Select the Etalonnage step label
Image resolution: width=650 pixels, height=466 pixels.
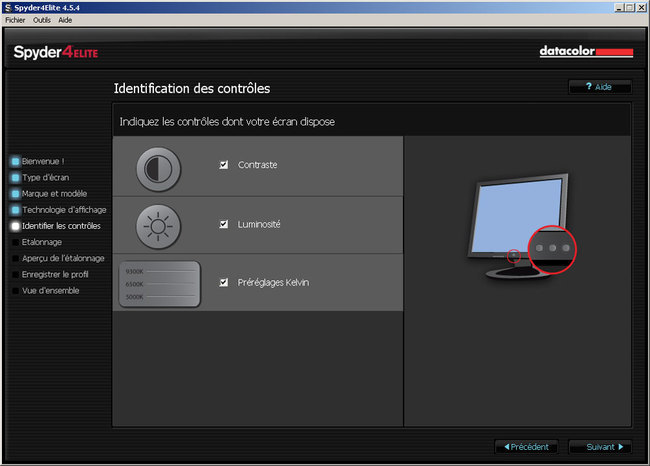click(42, 242)
